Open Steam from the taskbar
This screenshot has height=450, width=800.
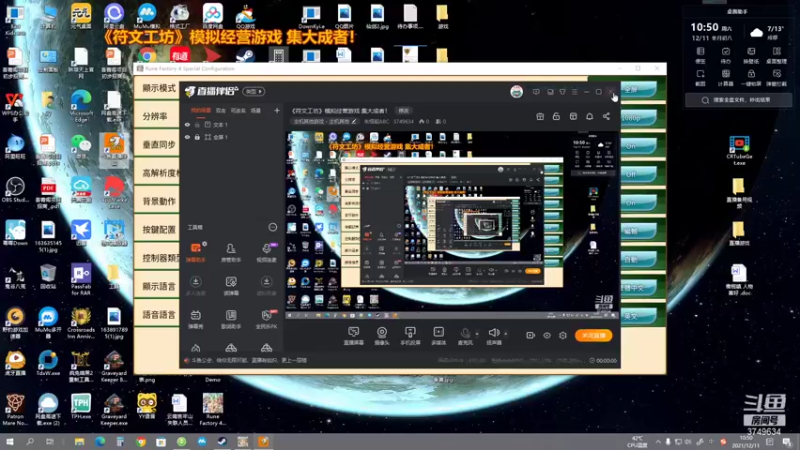(222, 442)
